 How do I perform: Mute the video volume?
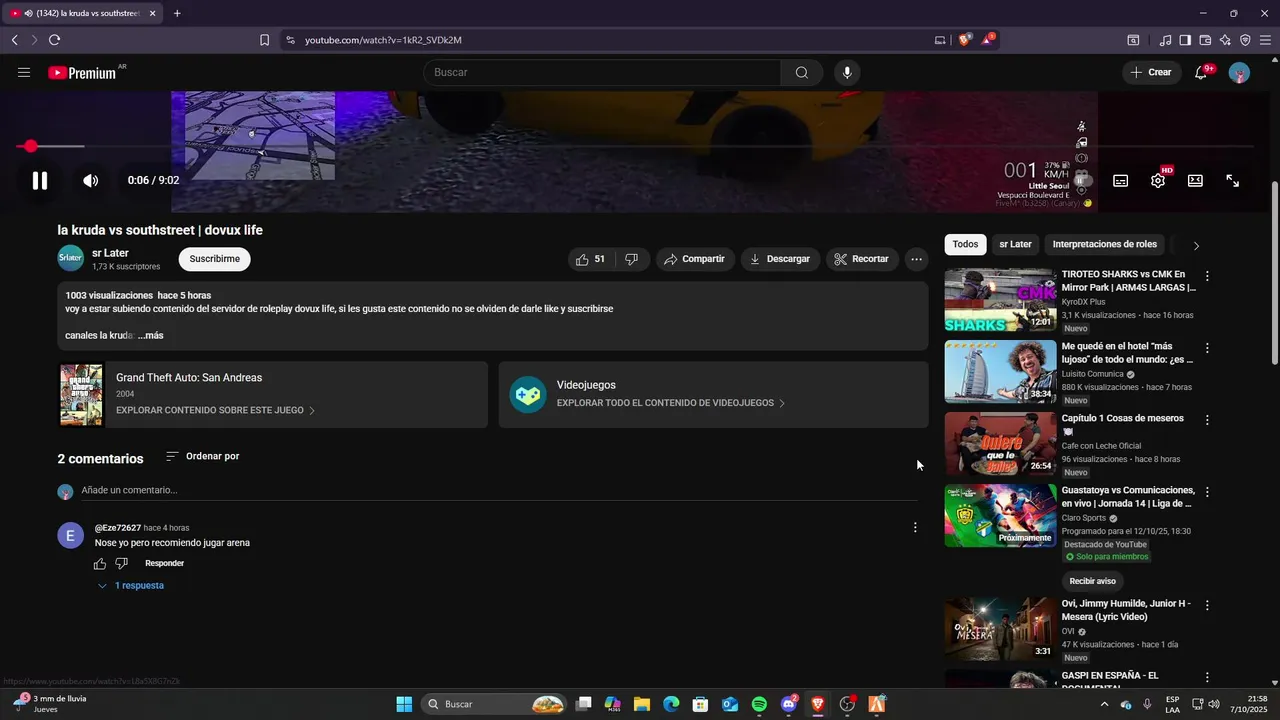[90, 181]
